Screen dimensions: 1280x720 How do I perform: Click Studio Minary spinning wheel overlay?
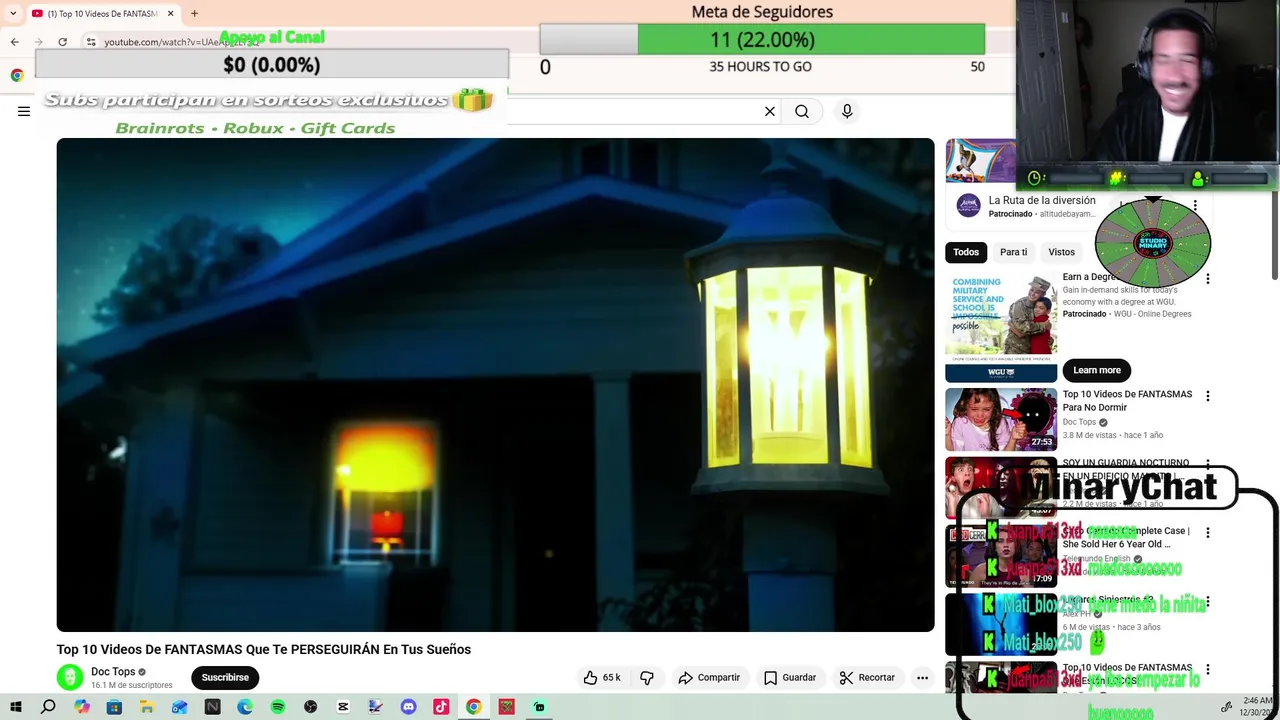tap(1153, 243)
